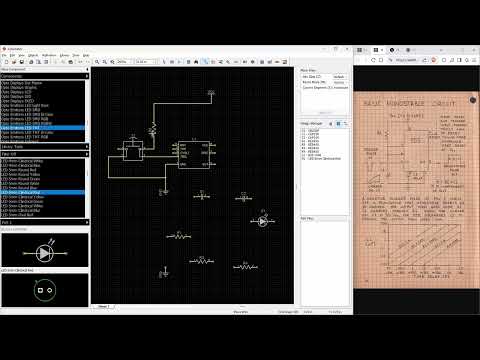Collapse the Components panel header arrow
Viewport: 480px width, 360px height.
pos(87,76)
